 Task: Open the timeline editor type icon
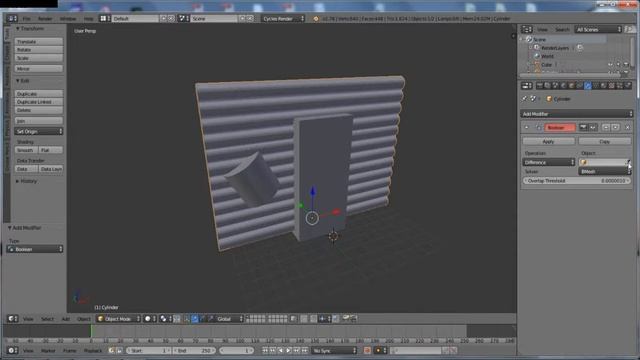tap(13, 350)
